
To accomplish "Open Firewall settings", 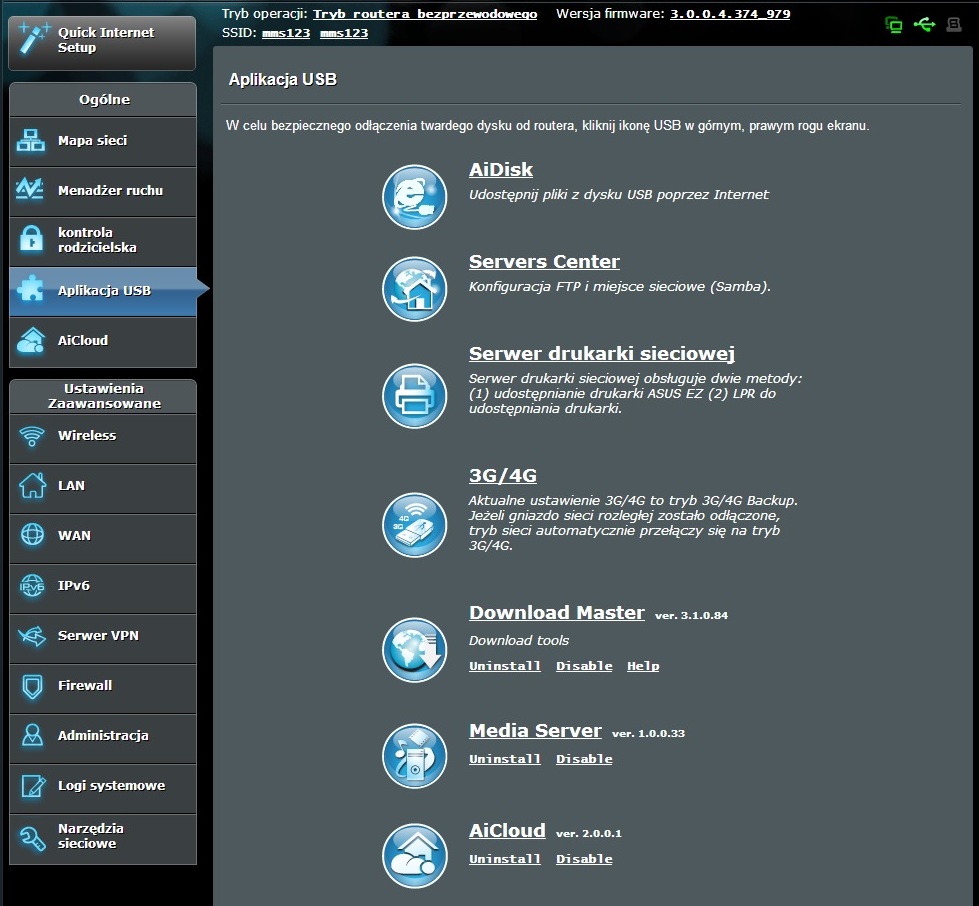I will (103, 688).
